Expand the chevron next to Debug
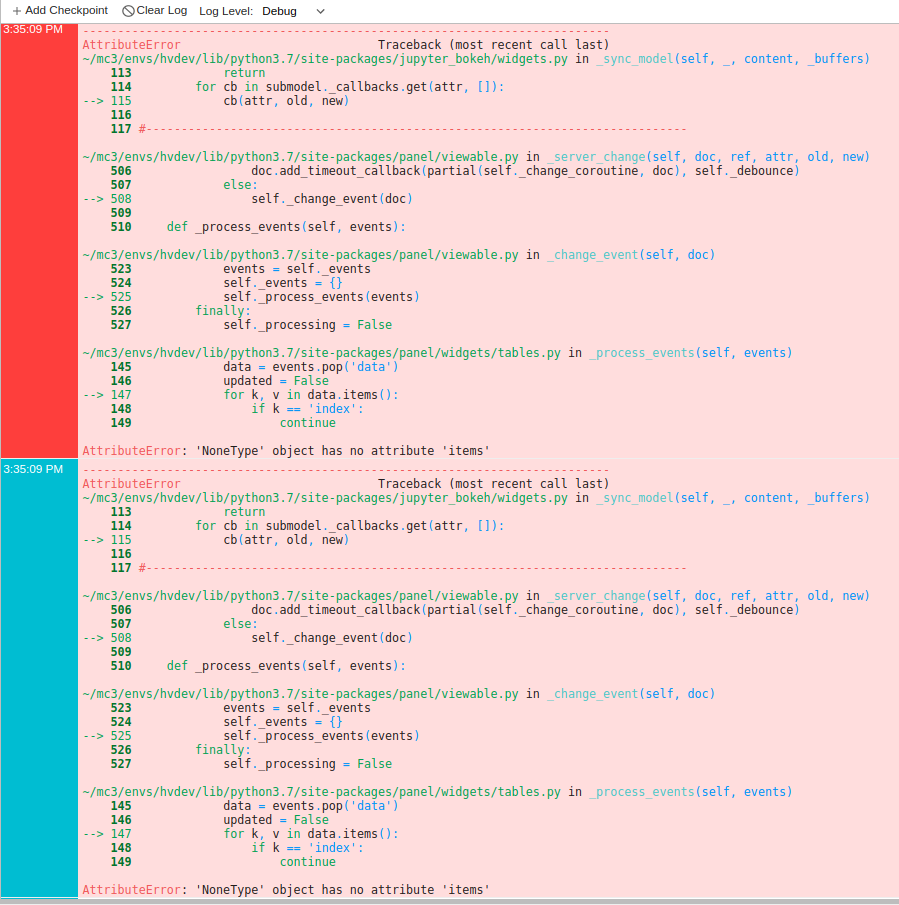Image resolution: width=899 pixels, height=905 pixels. 320,12
